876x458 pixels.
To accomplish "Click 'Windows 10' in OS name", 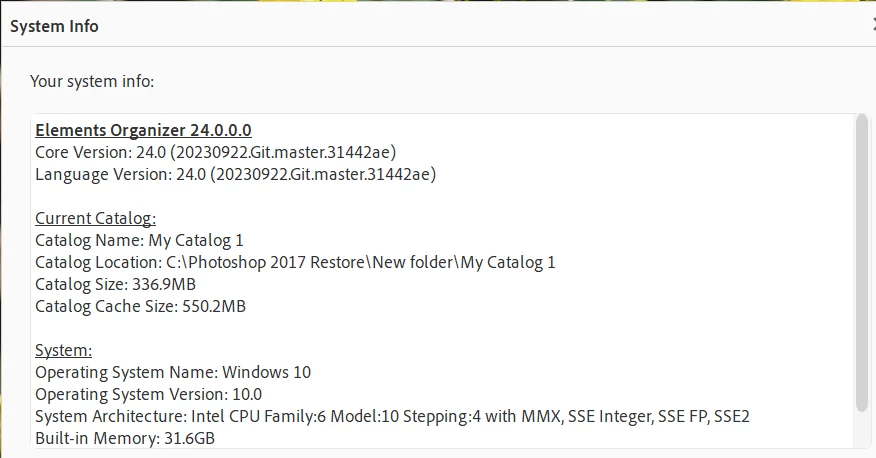I will [266, 372].
